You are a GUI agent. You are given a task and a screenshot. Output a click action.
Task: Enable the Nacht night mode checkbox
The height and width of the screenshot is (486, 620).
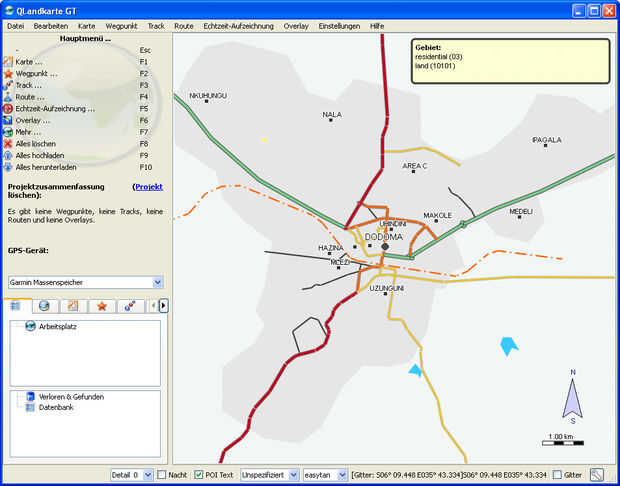[x=162, y=475]
